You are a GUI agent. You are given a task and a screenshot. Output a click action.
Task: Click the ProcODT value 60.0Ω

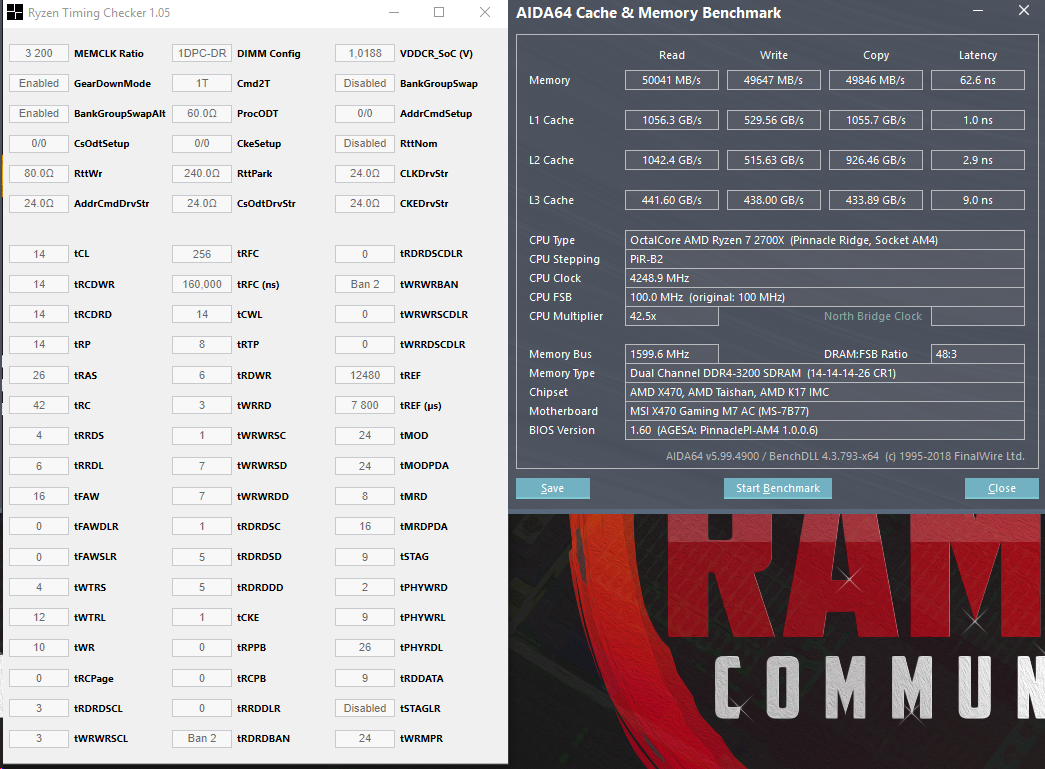click(x=202, y=113)
